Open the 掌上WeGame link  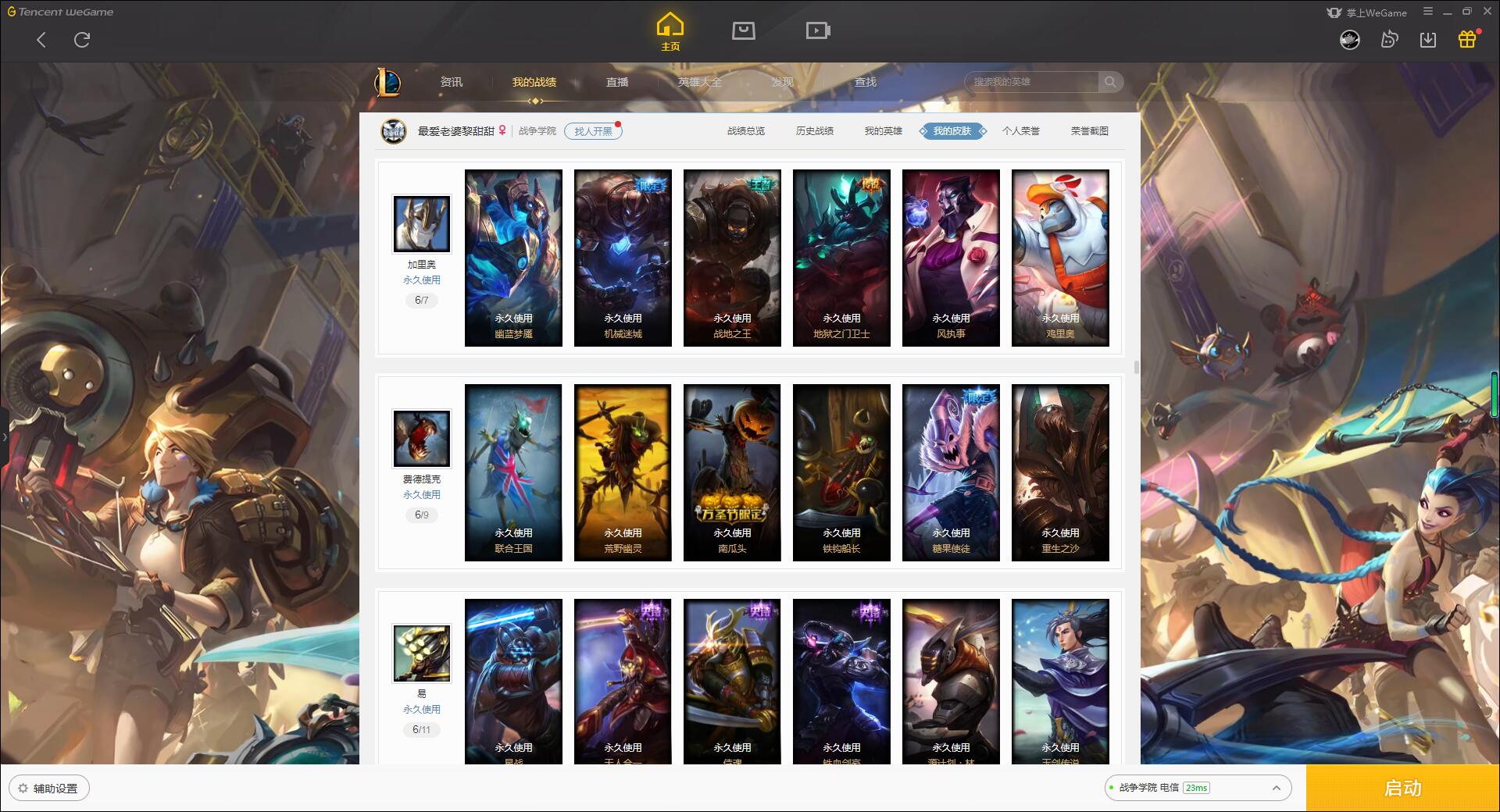click(x=1367, y=12)
